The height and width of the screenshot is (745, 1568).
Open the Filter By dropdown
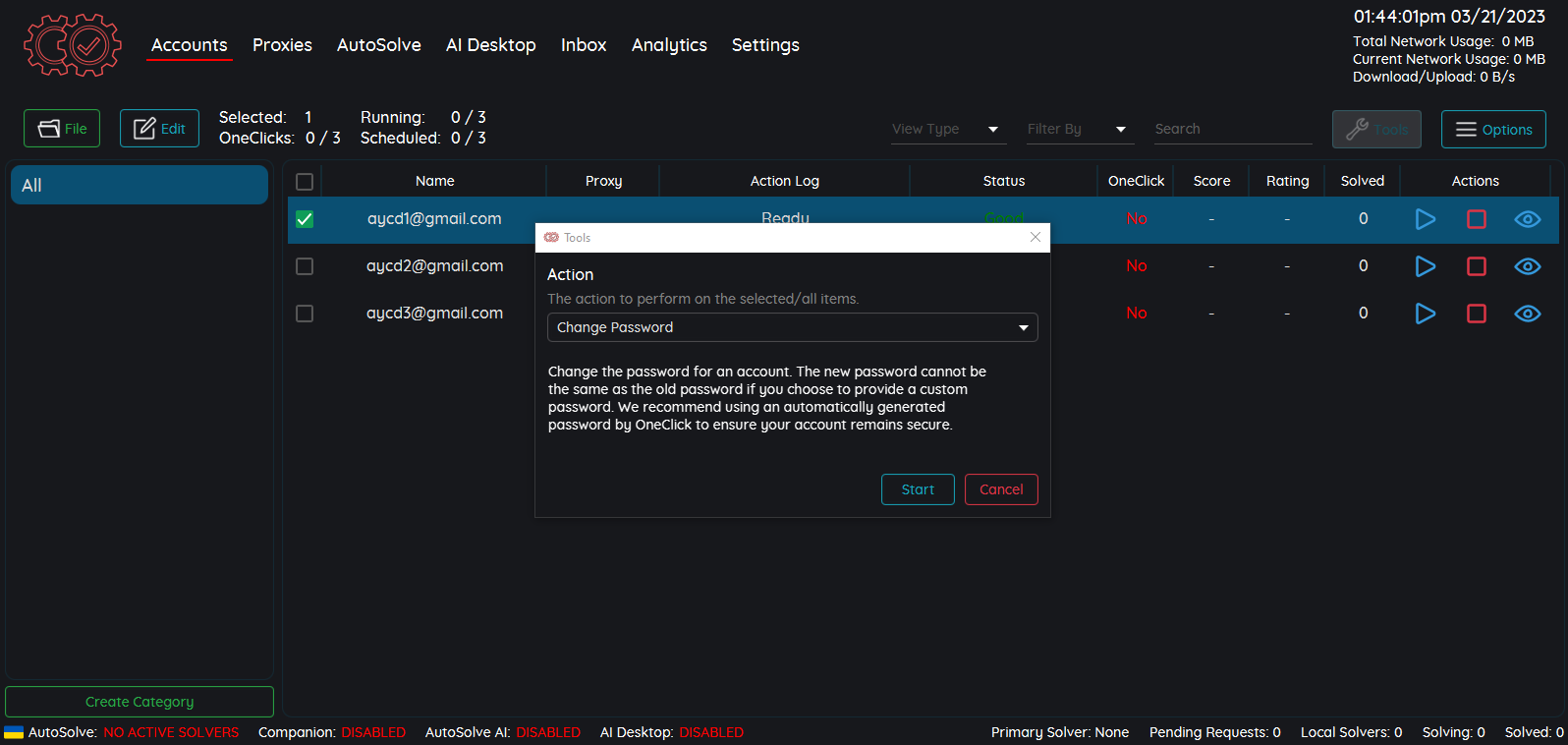pos(1077,130)
